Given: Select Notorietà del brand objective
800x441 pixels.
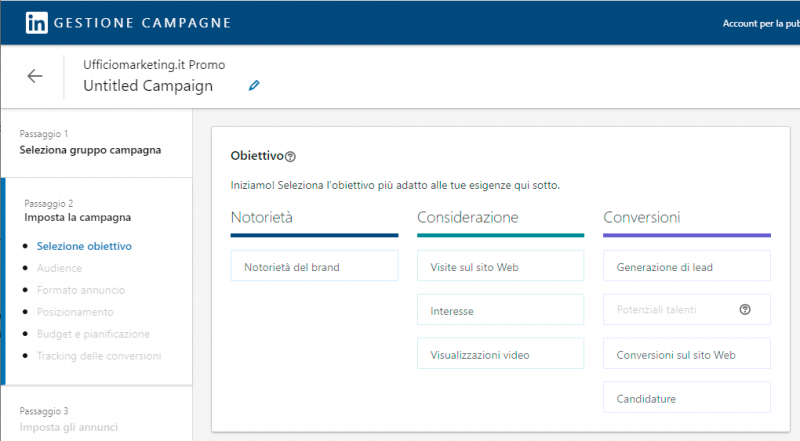Looking at the screenshot, I should (x=314, y=266).
